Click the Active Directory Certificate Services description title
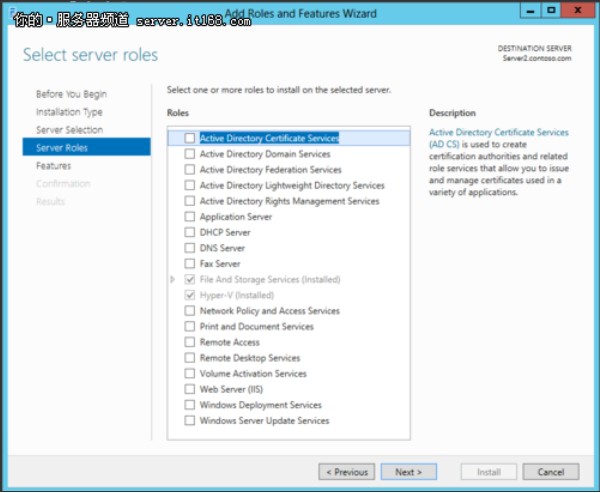The width and height of the screenshot is (600, 493). 499,138
